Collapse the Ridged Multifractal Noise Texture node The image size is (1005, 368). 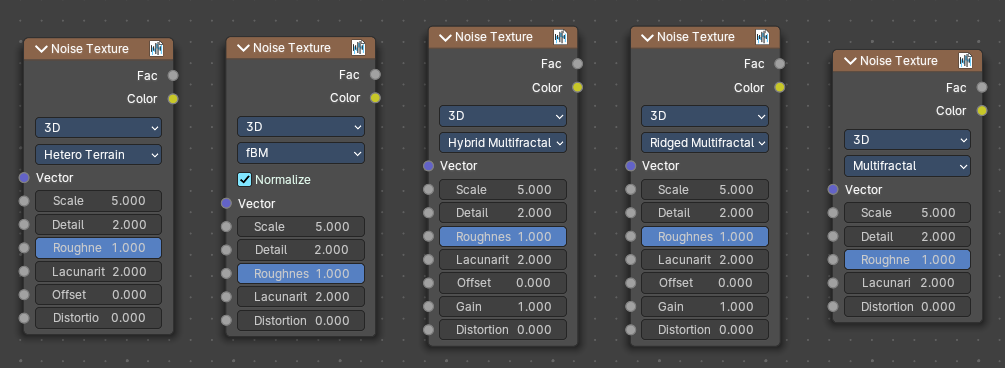pos(648,37)
